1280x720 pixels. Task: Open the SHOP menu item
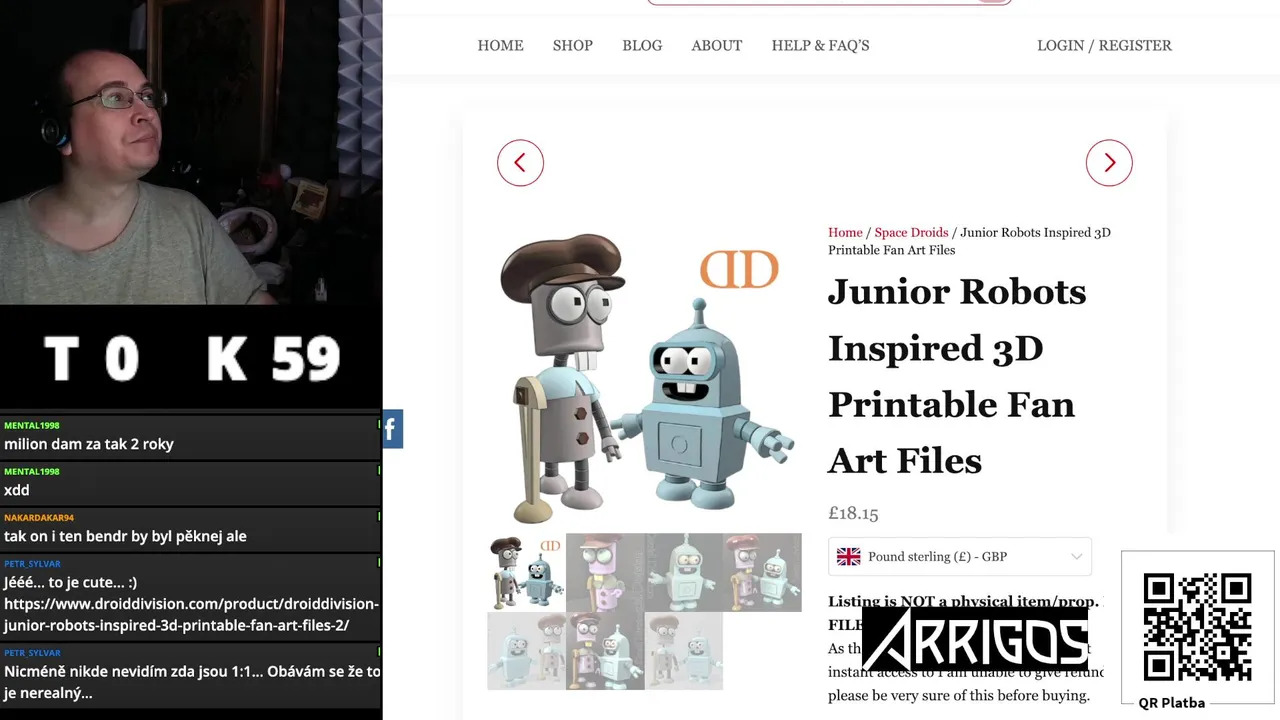(x=573, y=45)
